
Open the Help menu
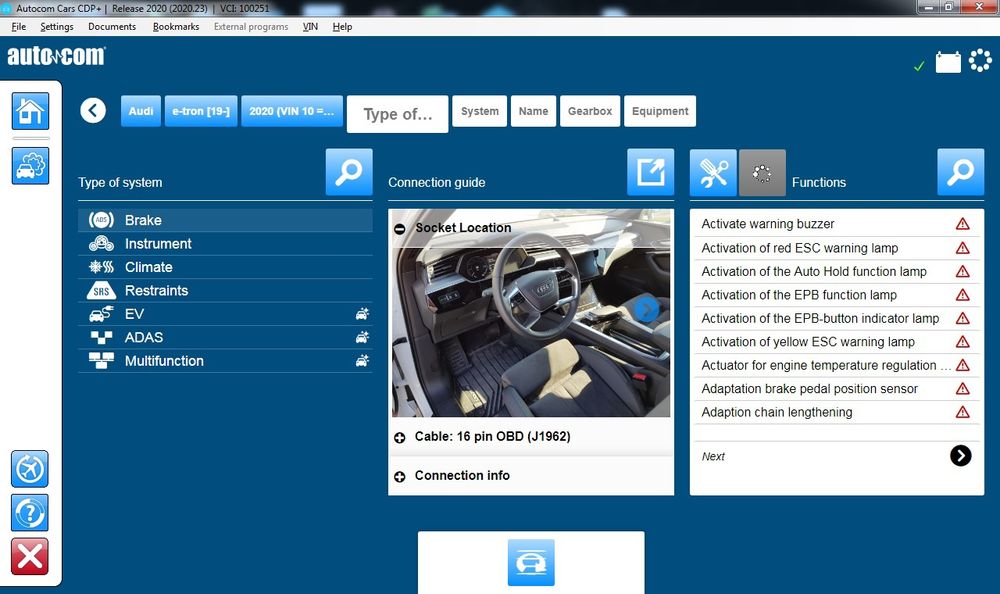pyautogui.click(x=342, y=27)
